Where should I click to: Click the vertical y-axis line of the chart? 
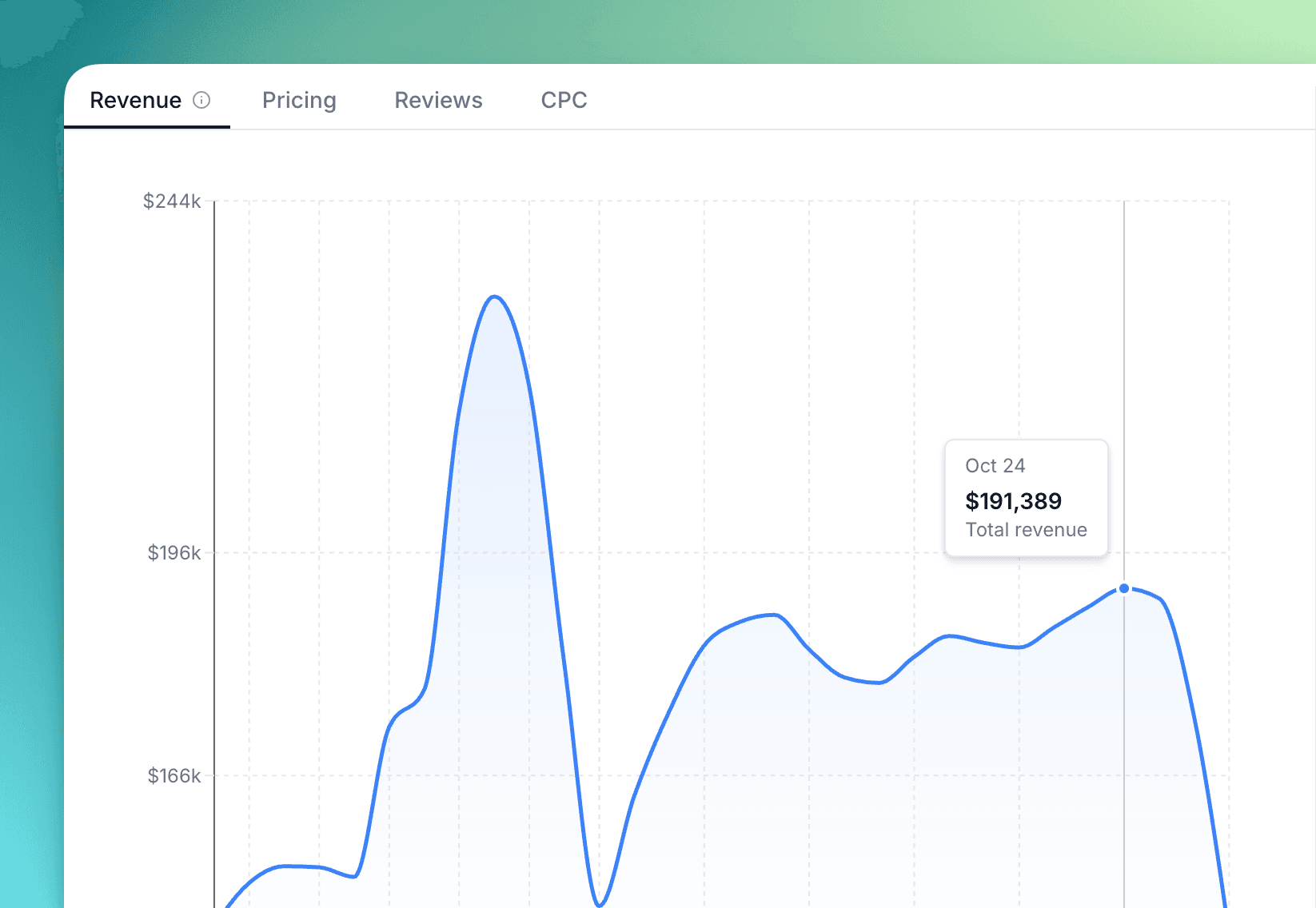click(x=214, y=480)
